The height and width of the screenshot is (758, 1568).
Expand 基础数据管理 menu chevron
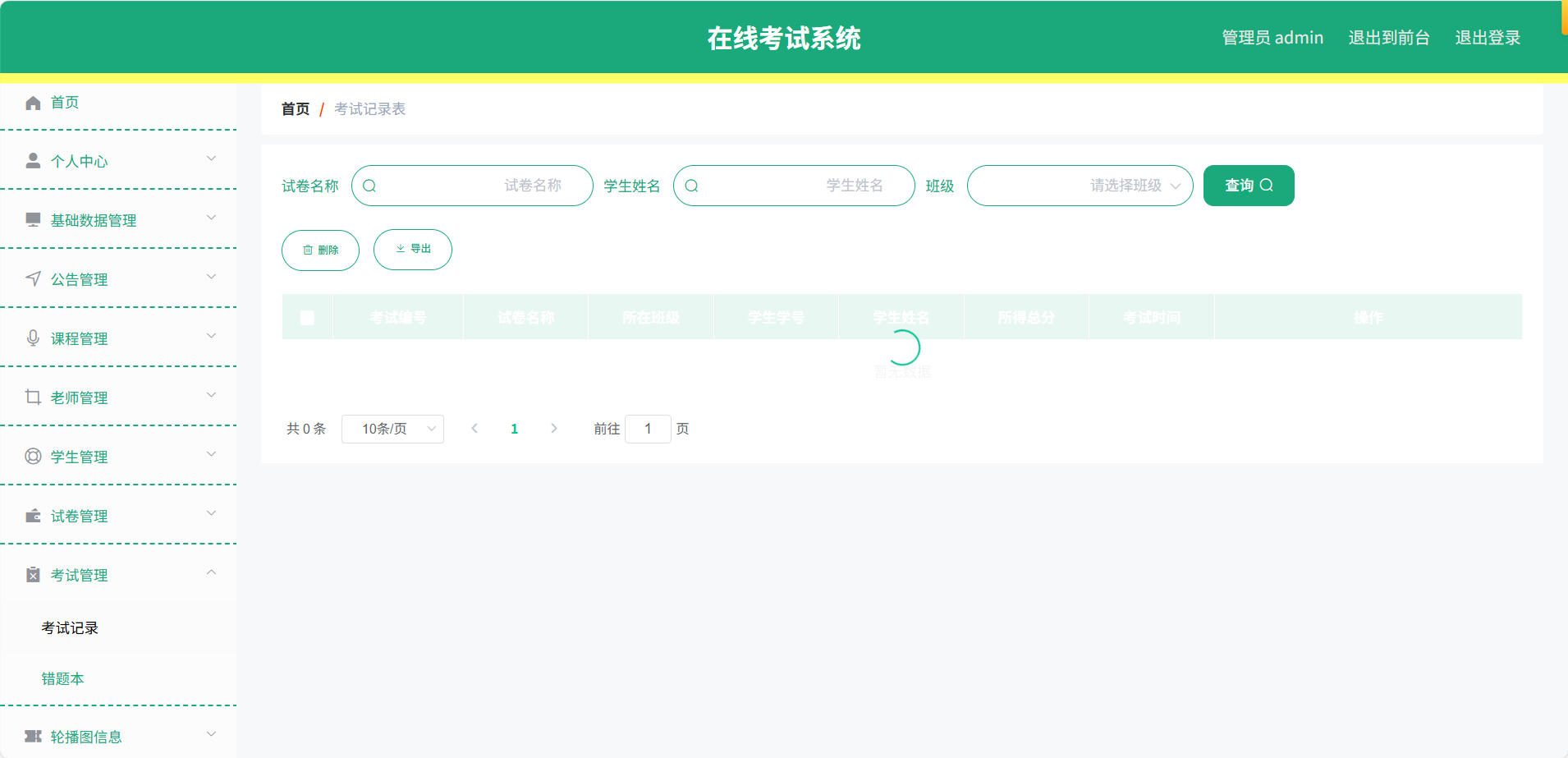(211, 218)
